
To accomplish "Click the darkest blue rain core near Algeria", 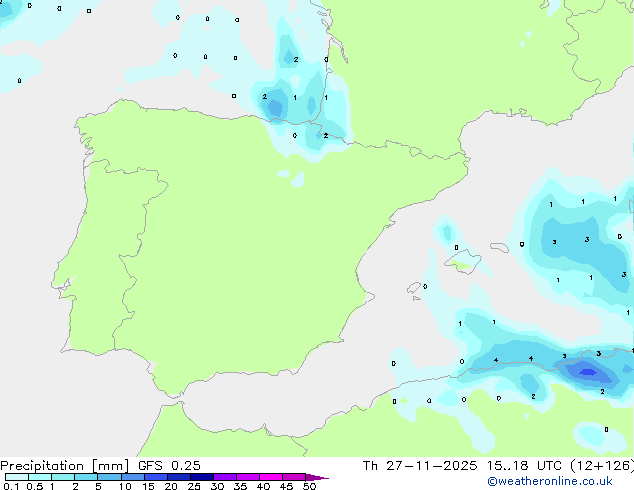I will coord(588,372).
